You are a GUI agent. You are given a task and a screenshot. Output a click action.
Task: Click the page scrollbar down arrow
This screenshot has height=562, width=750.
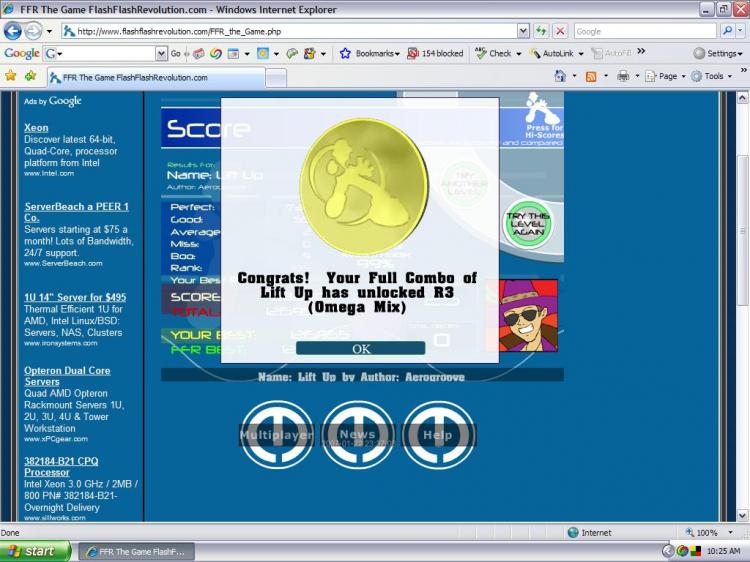coord(742,515)
